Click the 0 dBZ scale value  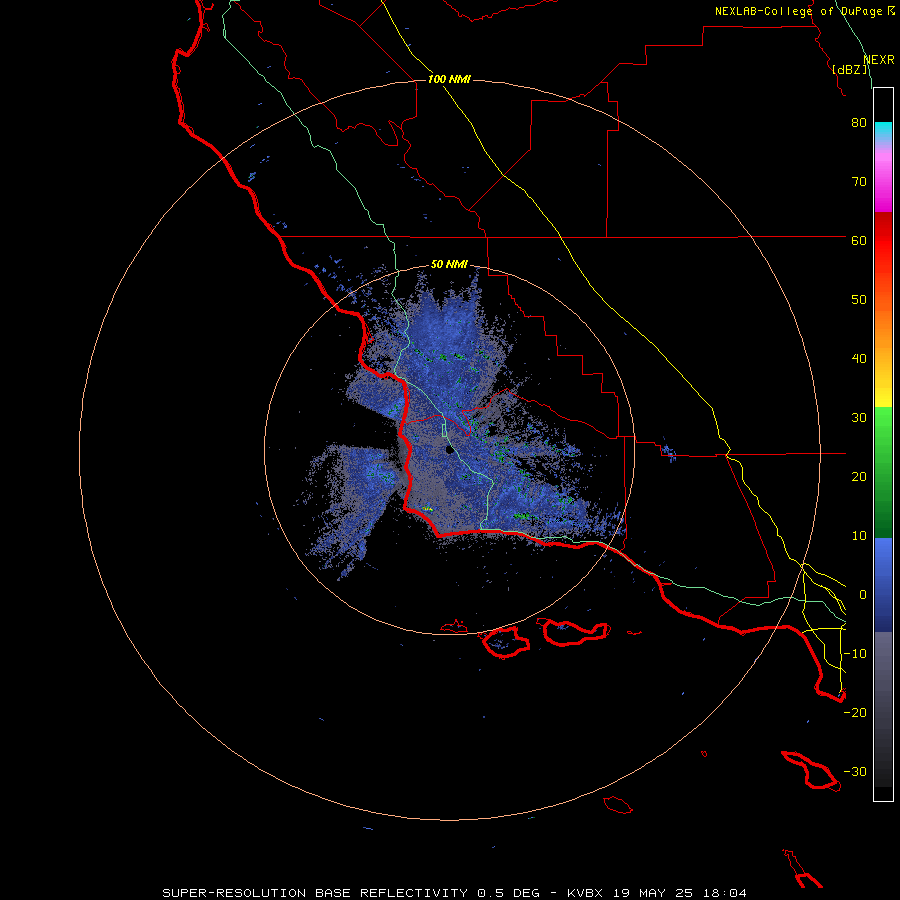point(863,595)
